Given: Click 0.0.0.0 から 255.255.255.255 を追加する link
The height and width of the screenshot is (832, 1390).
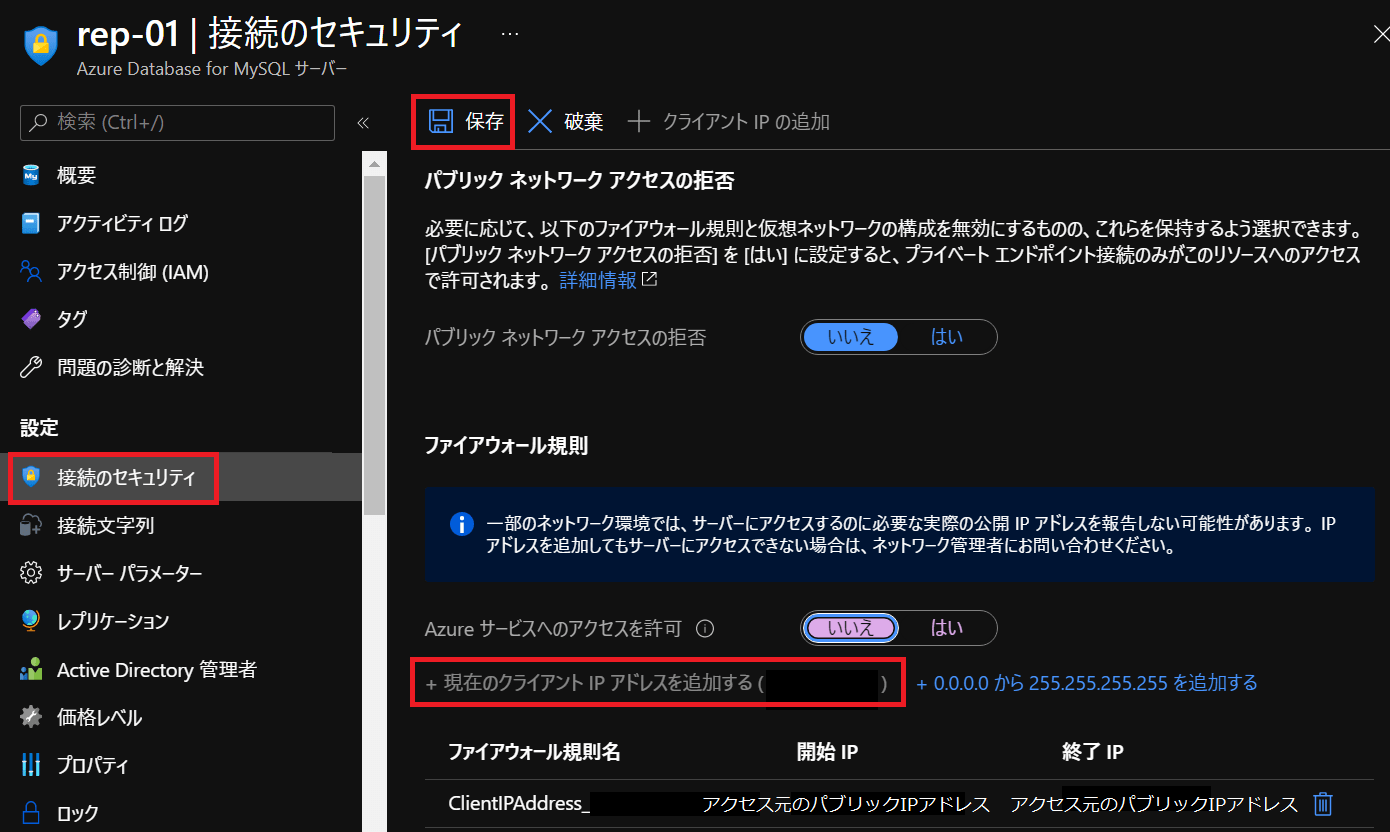Looking at the screenshot, I should coord(1087,683).
